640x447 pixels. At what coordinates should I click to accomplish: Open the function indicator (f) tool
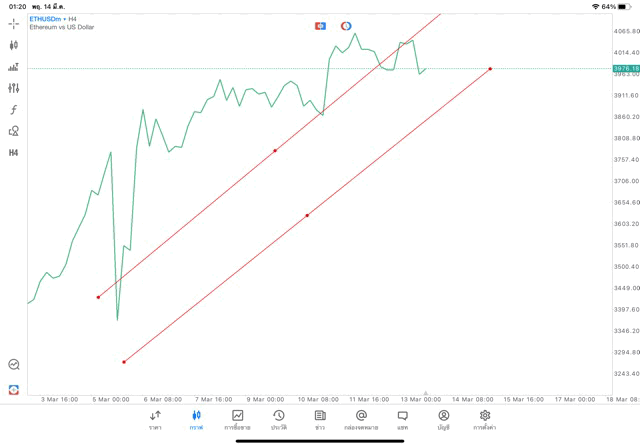click(x=14, y=110)
